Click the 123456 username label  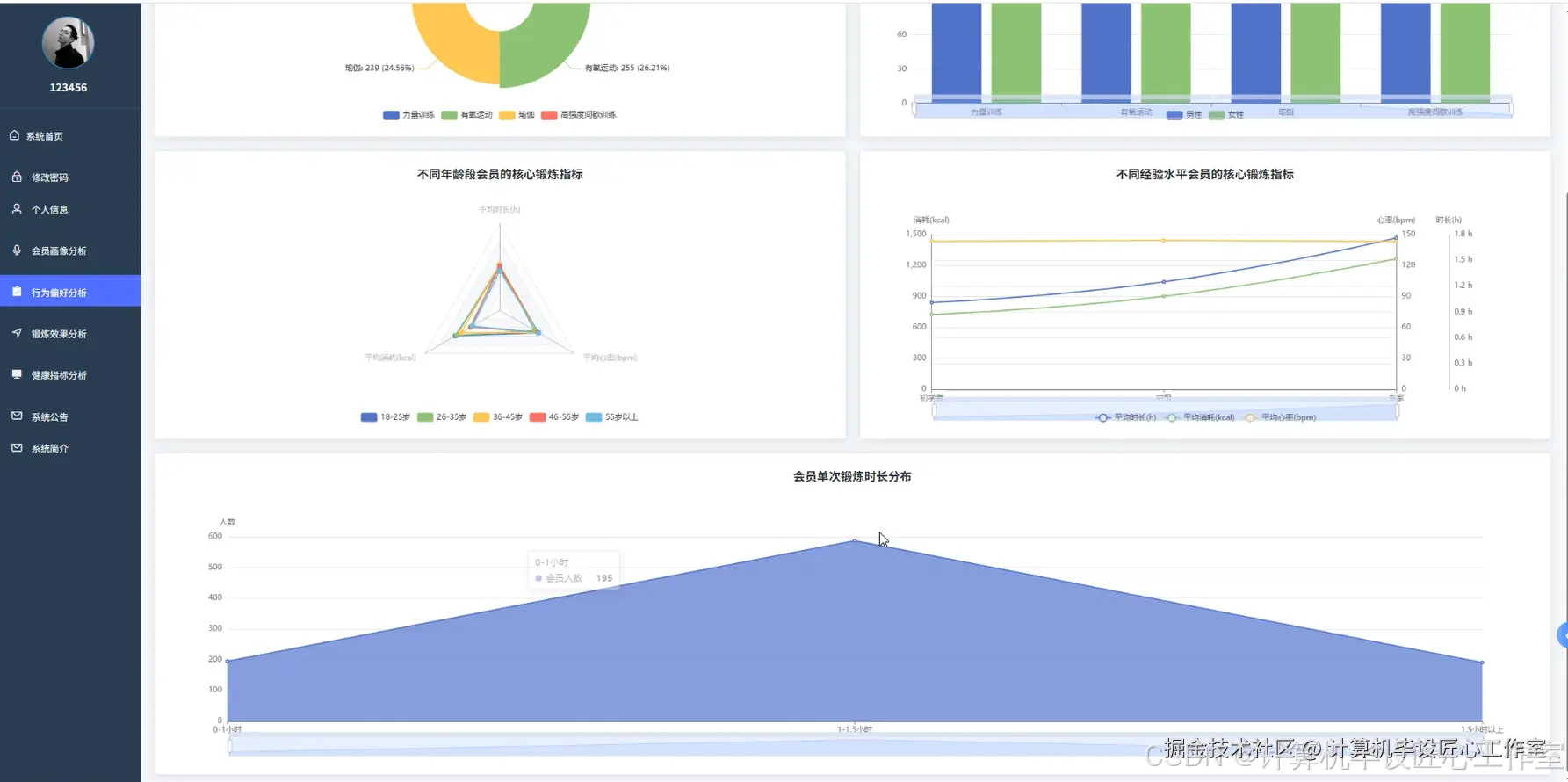click(68, 88)
